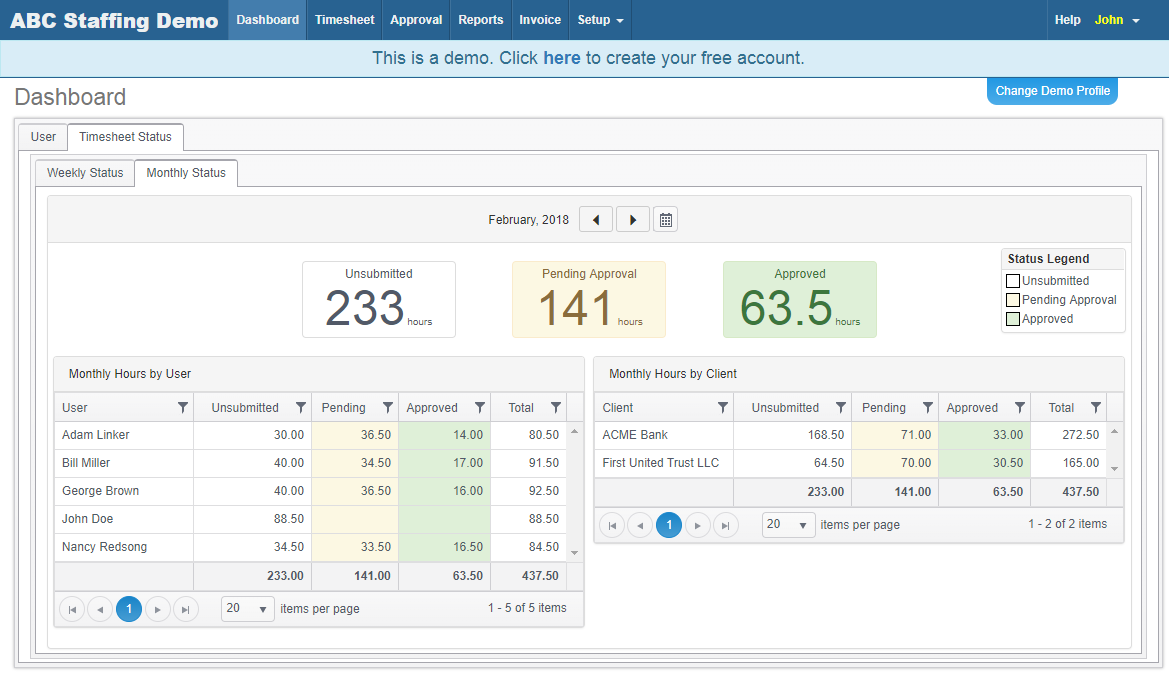1169x675 pixels.
Task: Click the February, 2018 month label
Action: (529, 220)
